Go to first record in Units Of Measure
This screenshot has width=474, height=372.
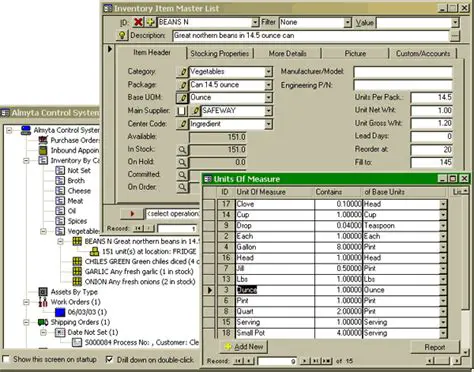[239, 361]
